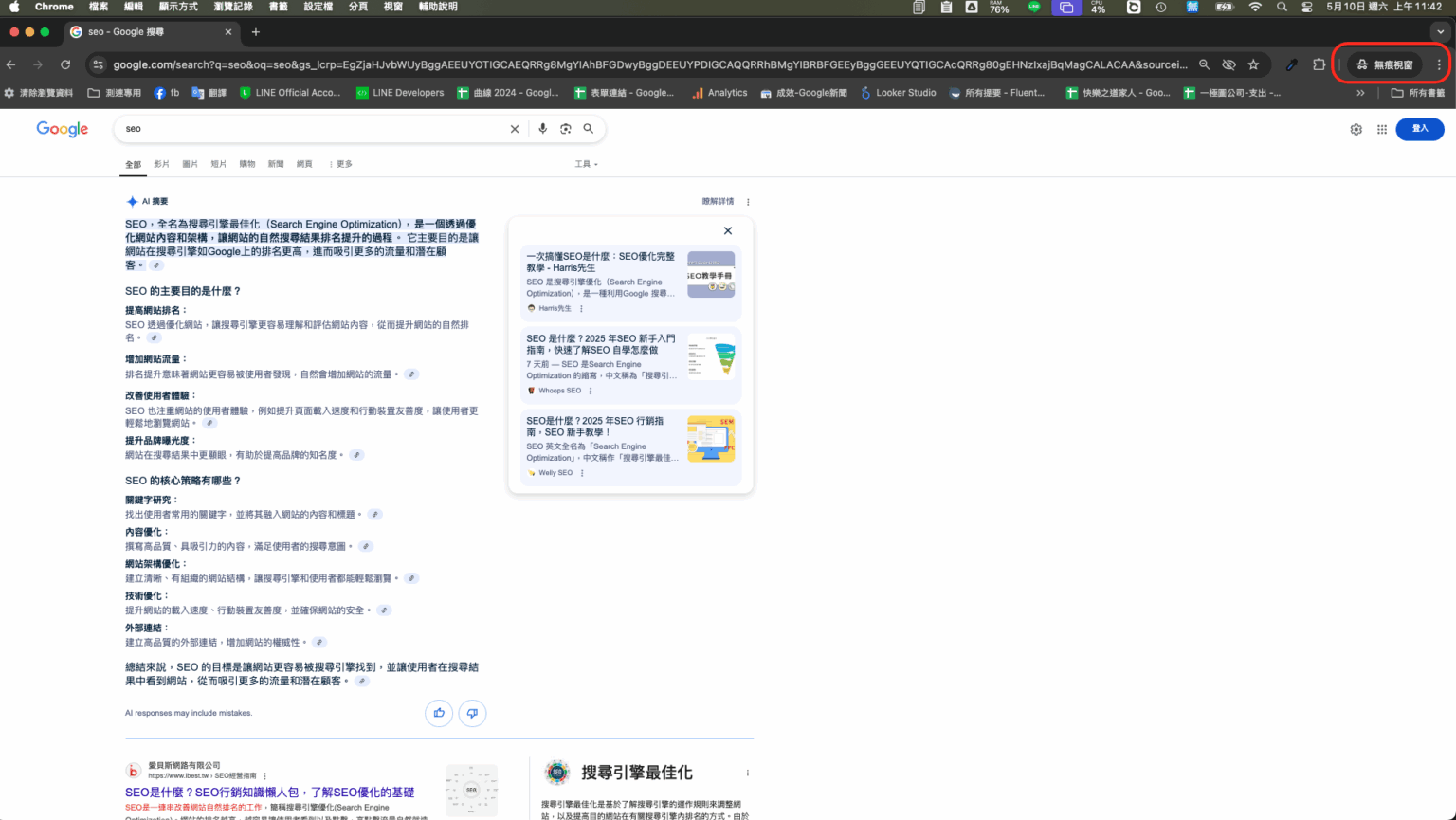Image resolution: width=1456 pixels, height=820 pixels.
Task: Open the 清除瀏覽資料 bookmark
Action: (38, 93)
